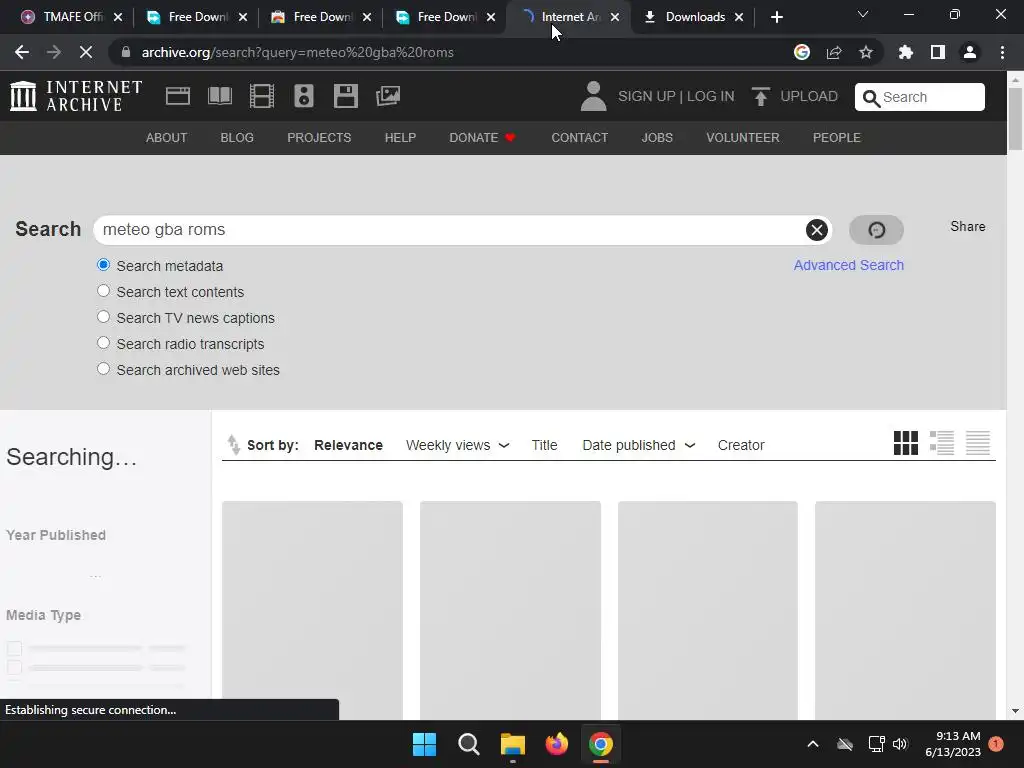Sort results by Creator
This screenshot has width=1024, height=768.
[x=741, y=445]
